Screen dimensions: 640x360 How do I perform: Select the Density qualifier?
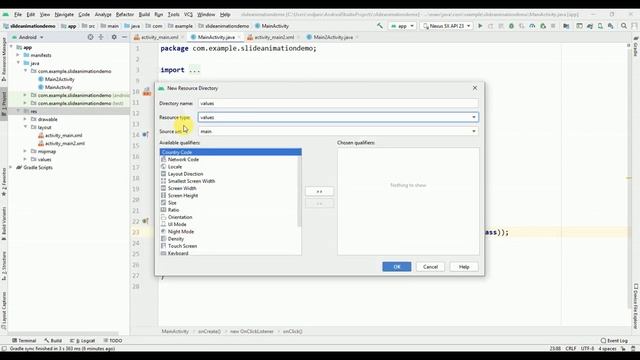176,239
